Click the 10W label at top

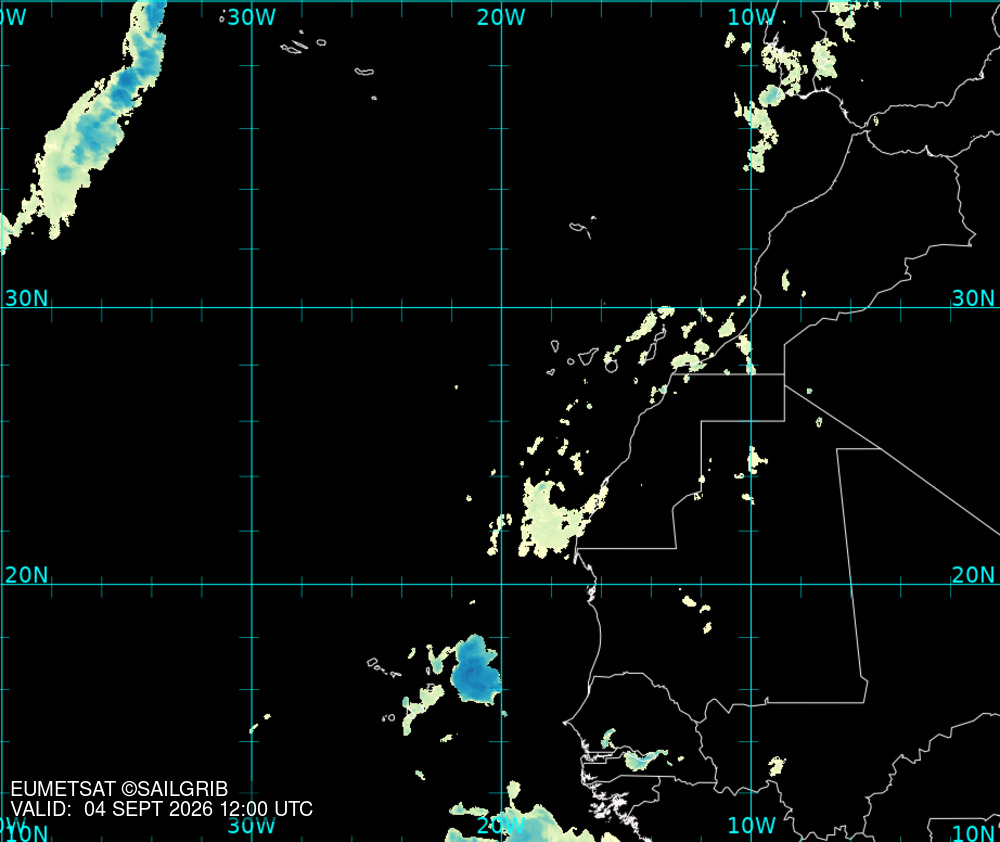[x=751, y=17]
